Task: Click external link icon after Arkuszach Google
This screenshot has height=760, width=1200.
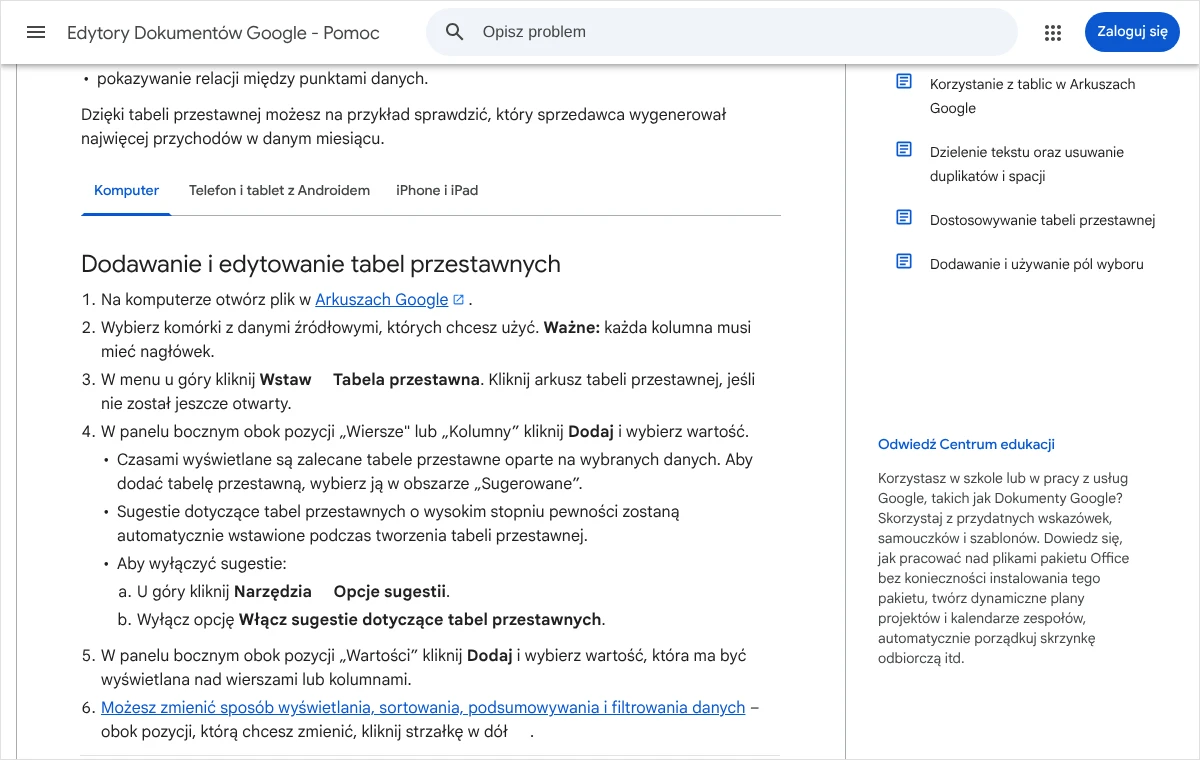Action: point(459,299)
